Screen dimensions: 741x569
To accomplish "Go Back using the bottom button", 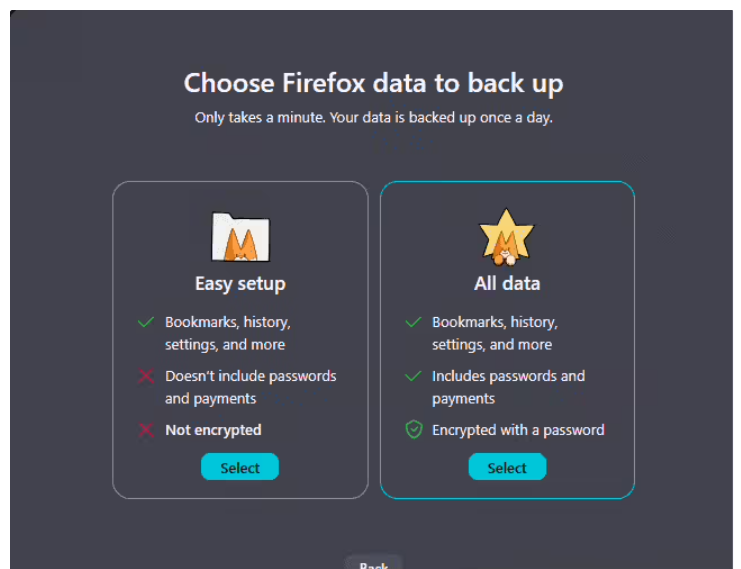I will [x=373, y=563].
